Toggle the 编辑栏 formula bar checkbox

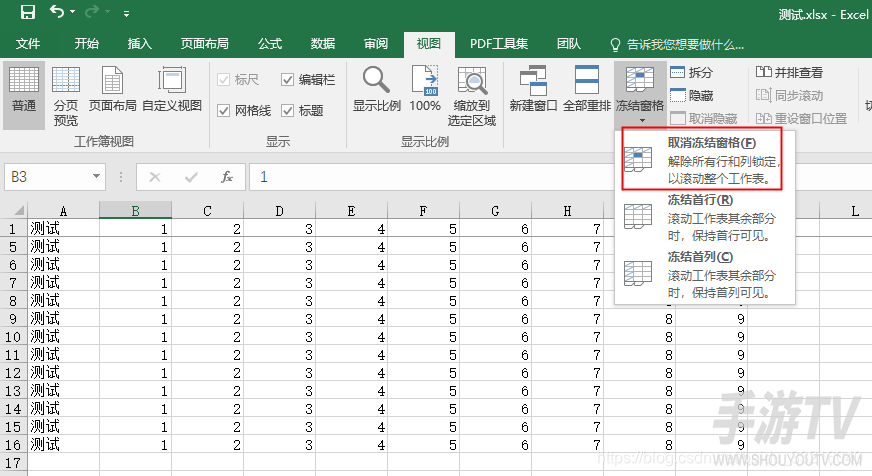[x=308, y=80]
